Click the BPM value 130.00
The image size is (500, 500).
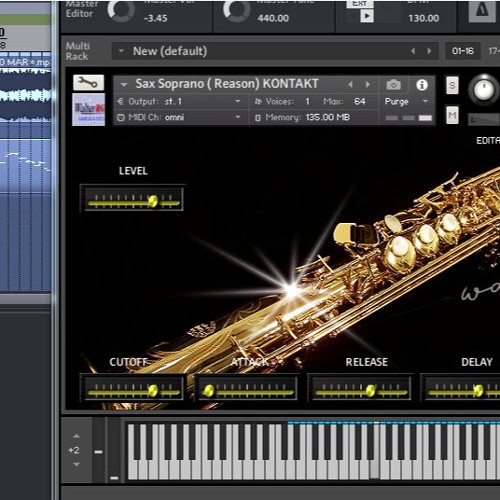(423, 18)
